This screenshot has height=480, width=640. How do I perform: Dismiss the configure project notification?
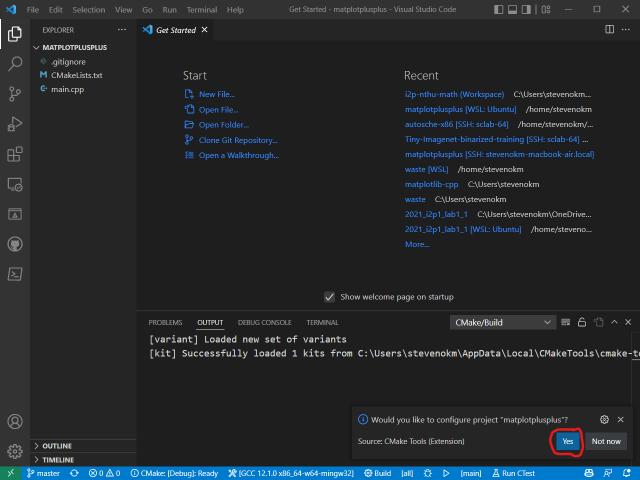620,420
